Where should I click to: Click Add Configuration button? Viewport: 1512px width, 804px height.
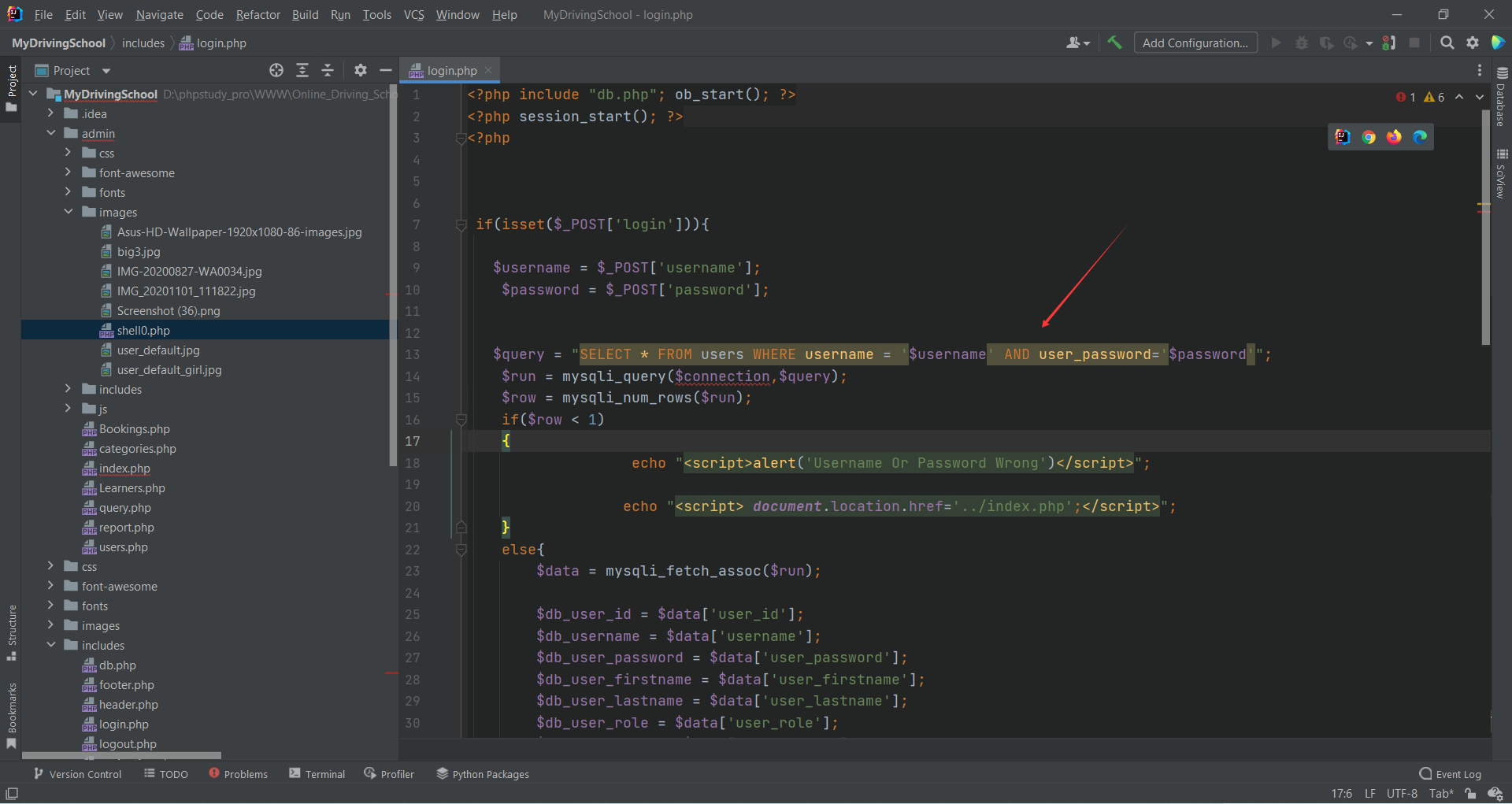1195,43
